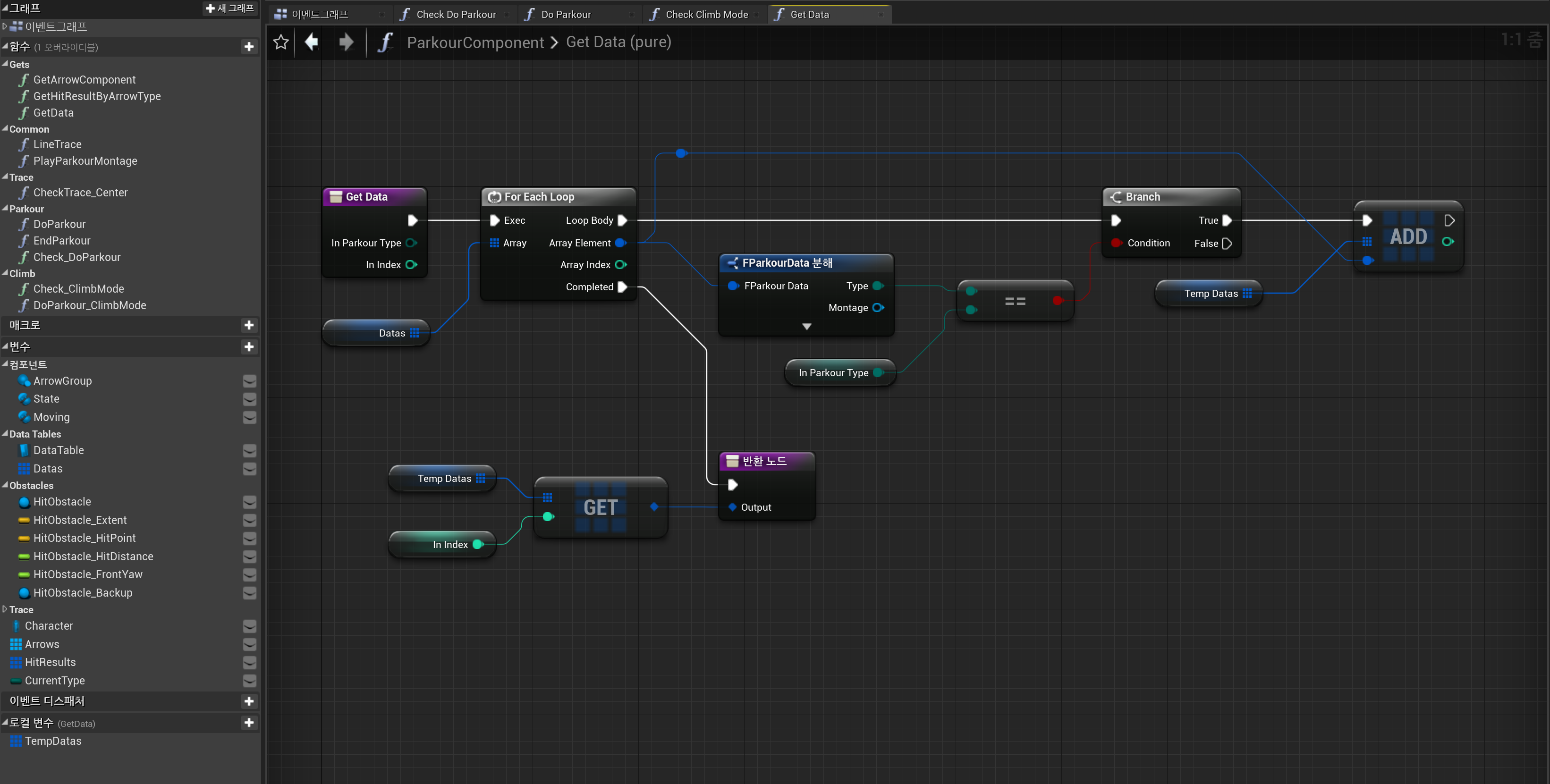Select HitObstacle_FrontYaw variable

(88, 574)
